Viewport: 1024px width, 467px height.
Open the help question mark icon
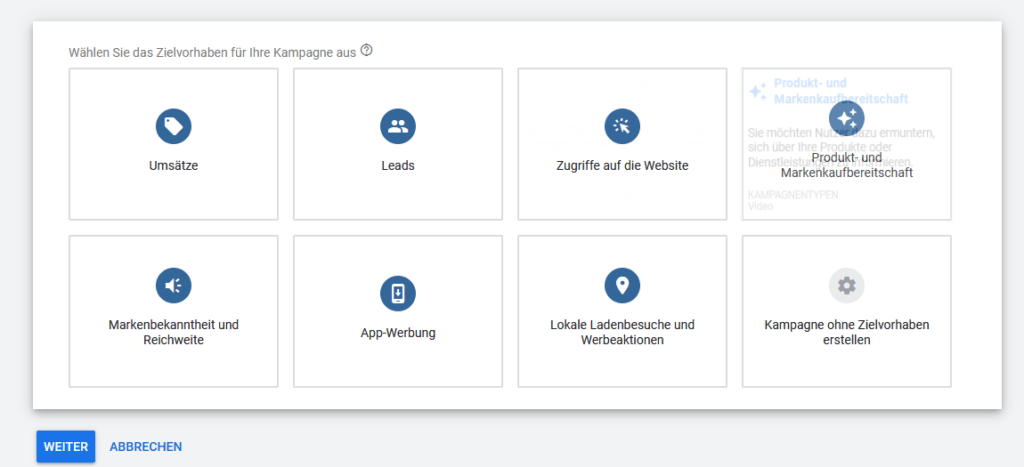(x=366, y=50)
